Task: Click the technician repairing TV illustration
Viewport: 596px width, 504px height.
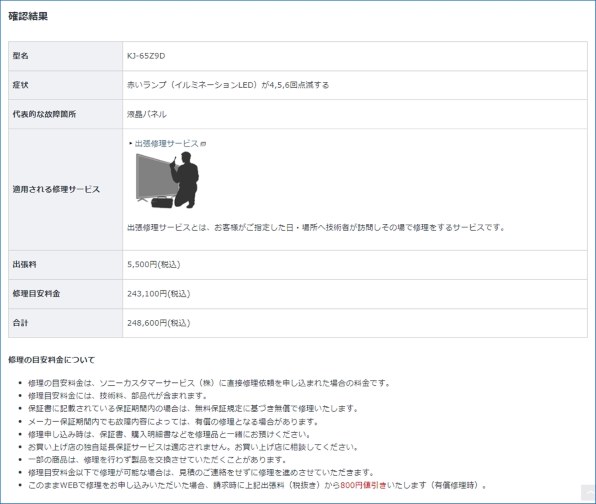Action: 167,180
